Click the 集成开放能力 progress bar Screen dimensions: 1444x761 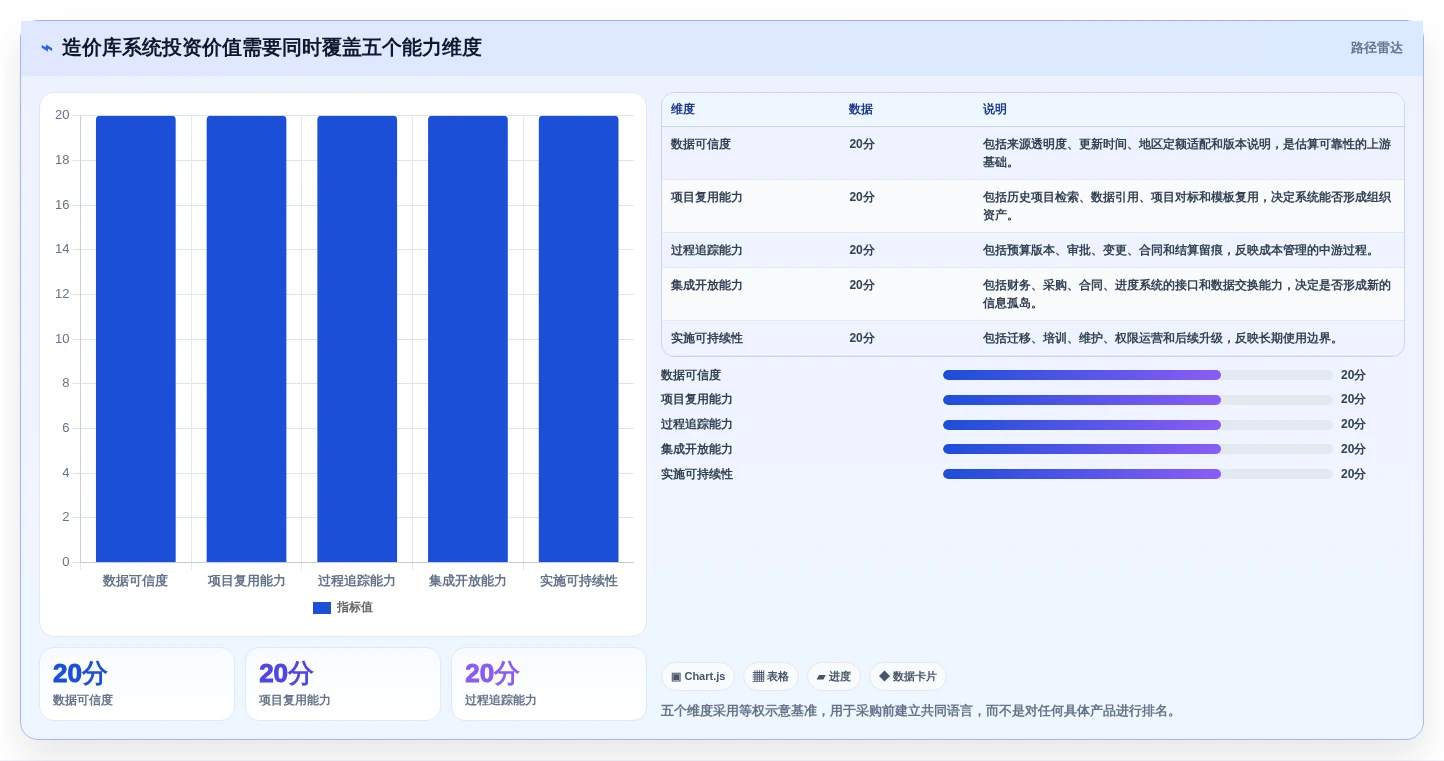(x=1137, y=450)
